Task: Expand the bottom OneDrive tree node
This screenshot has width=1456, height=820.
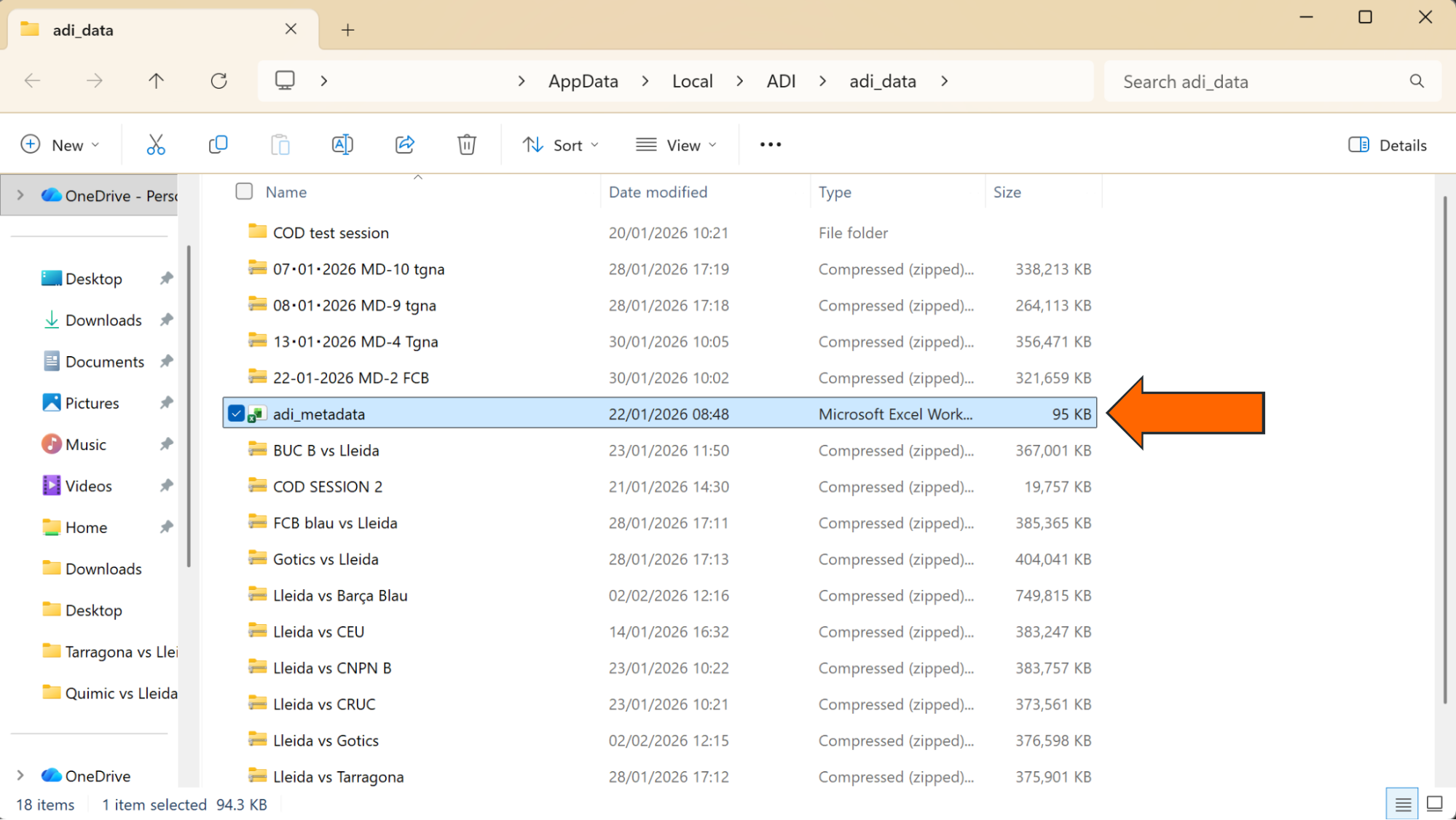Action: (20, 776)
